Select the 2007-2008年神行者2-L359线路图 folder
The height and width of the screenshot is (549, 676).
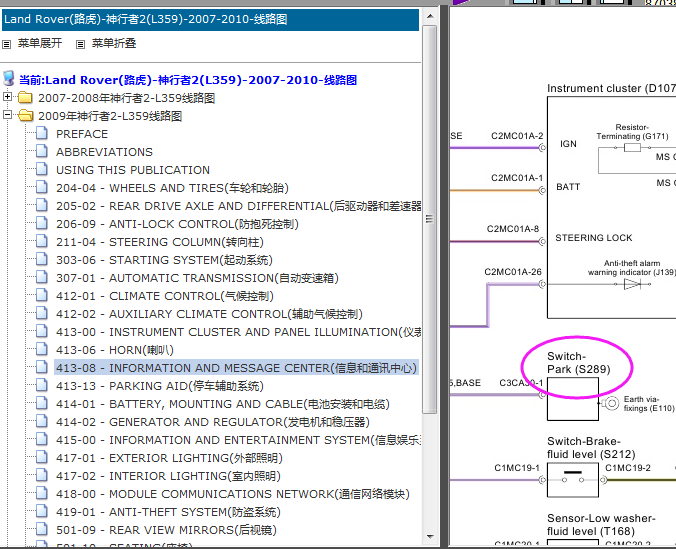[x=126, y=98]
